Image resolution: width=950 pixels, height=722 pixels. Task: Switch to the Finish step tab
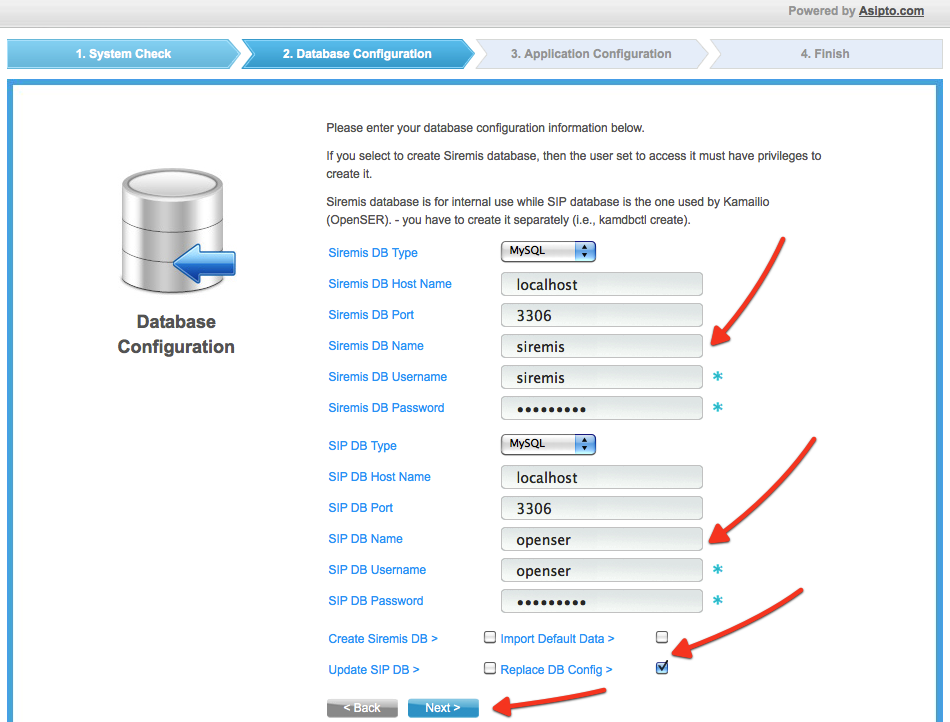[x=824, y=54]
